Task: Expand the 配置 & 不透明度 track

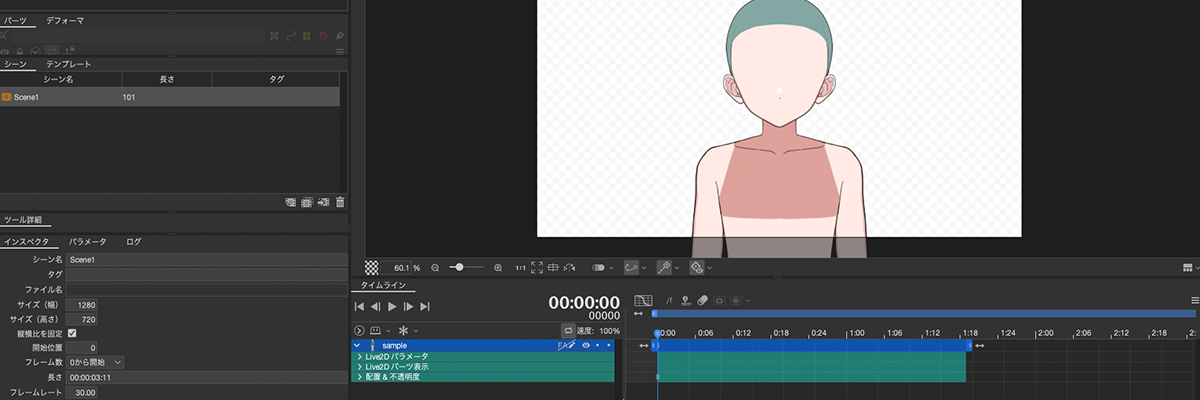Action: [x=359, y=377]
